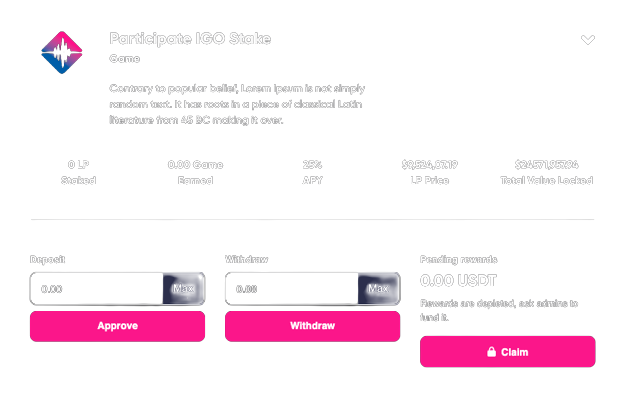This screenshot has height=398, width=627.
Task: Collapse the card using the top-right chevron
Action: 587,40
